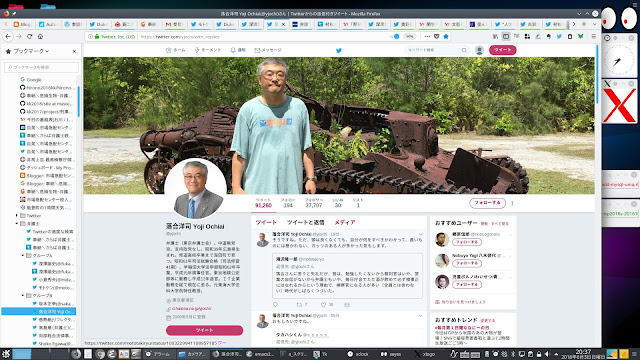640x360 pixels.
Task: Retweet the first tweet
Action: click(x=299, y=304)
